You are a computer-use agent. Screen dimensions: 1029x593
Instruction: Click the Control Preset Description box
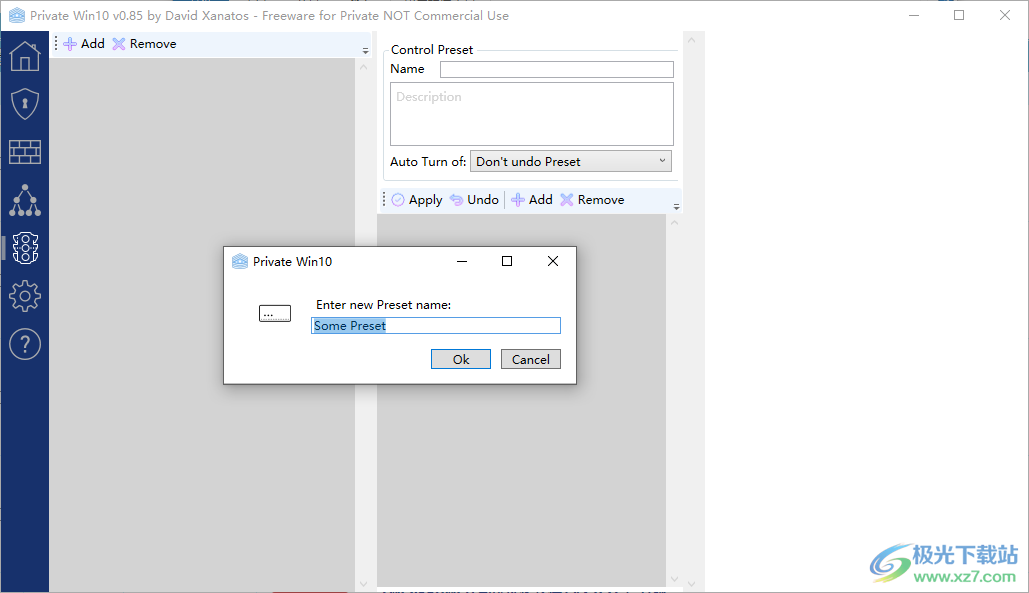pyautogui.click(x=531, y=114)
